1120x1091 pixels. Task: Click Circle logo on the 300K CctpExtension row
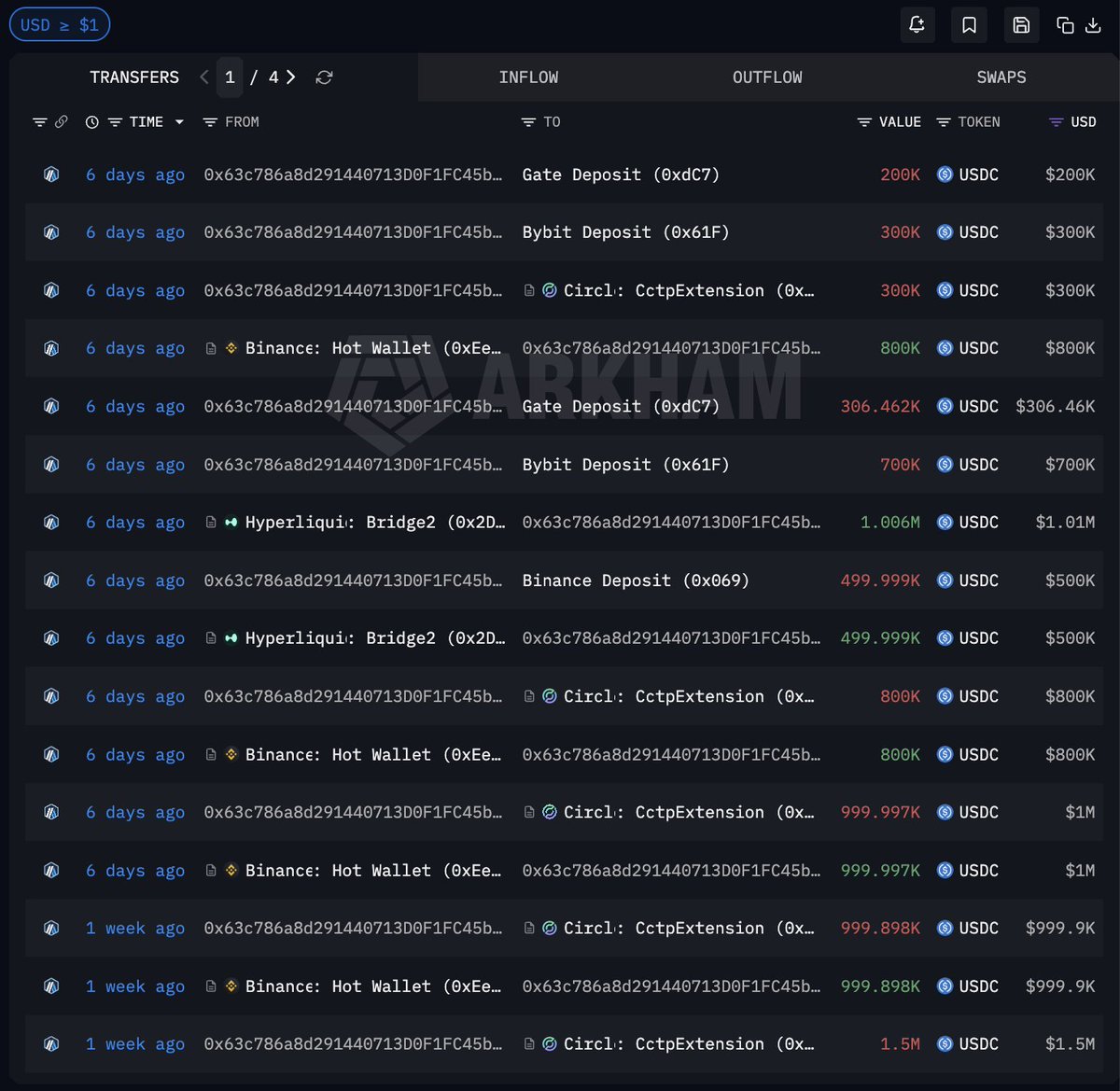click(550, 290)
